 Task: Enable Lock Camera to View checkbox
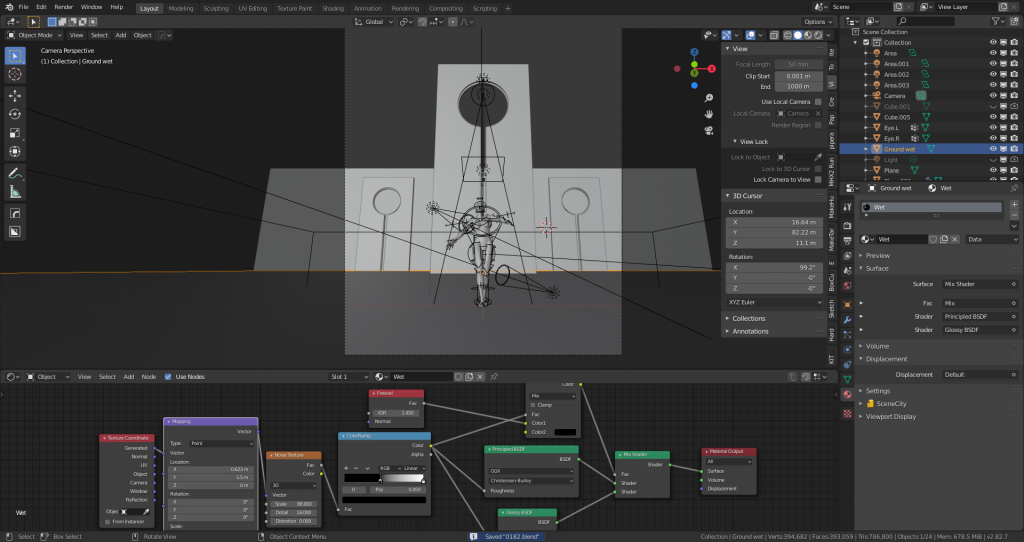click(818, 180)
